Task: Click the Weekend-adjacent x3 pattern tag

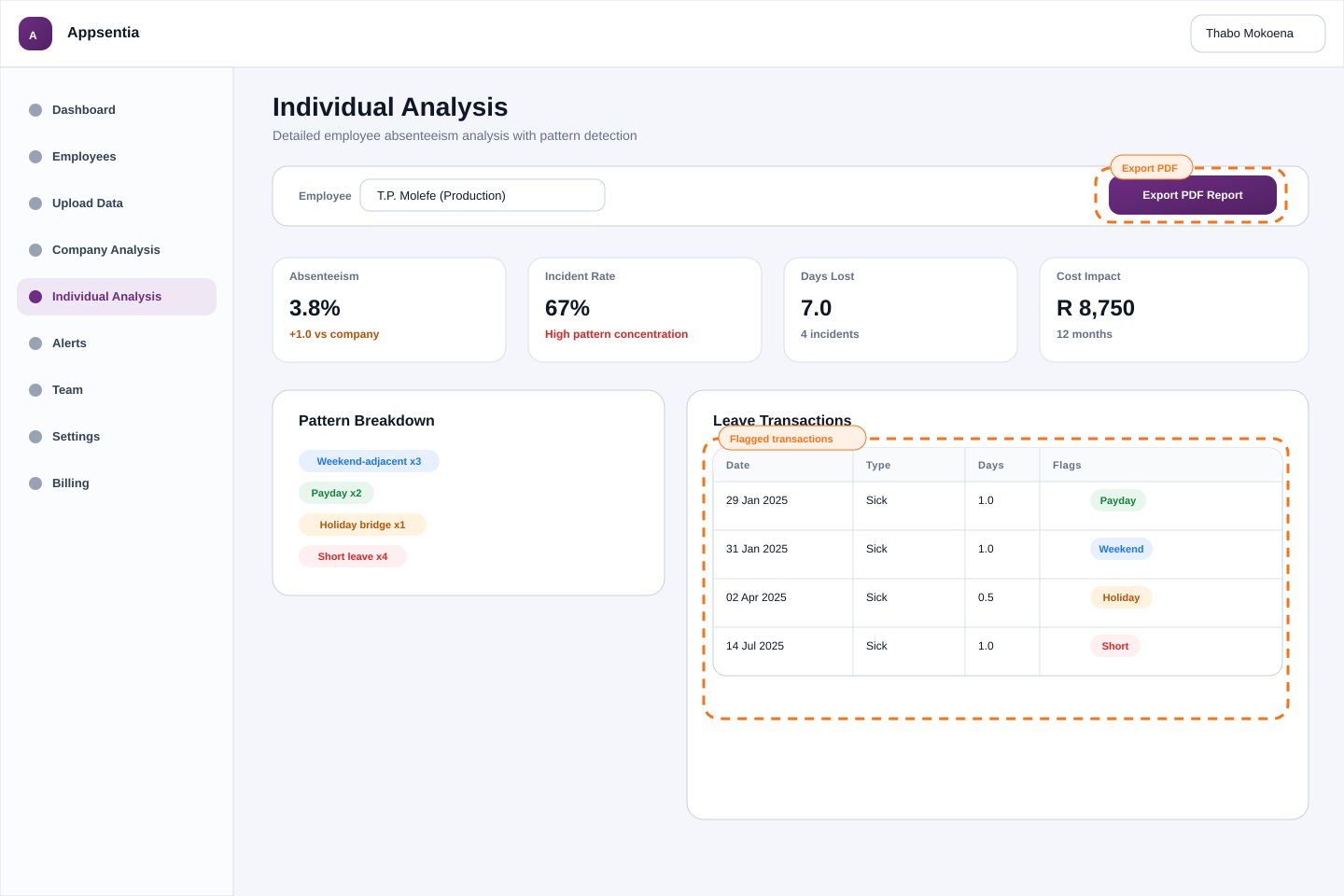Action: coord(369,461)
